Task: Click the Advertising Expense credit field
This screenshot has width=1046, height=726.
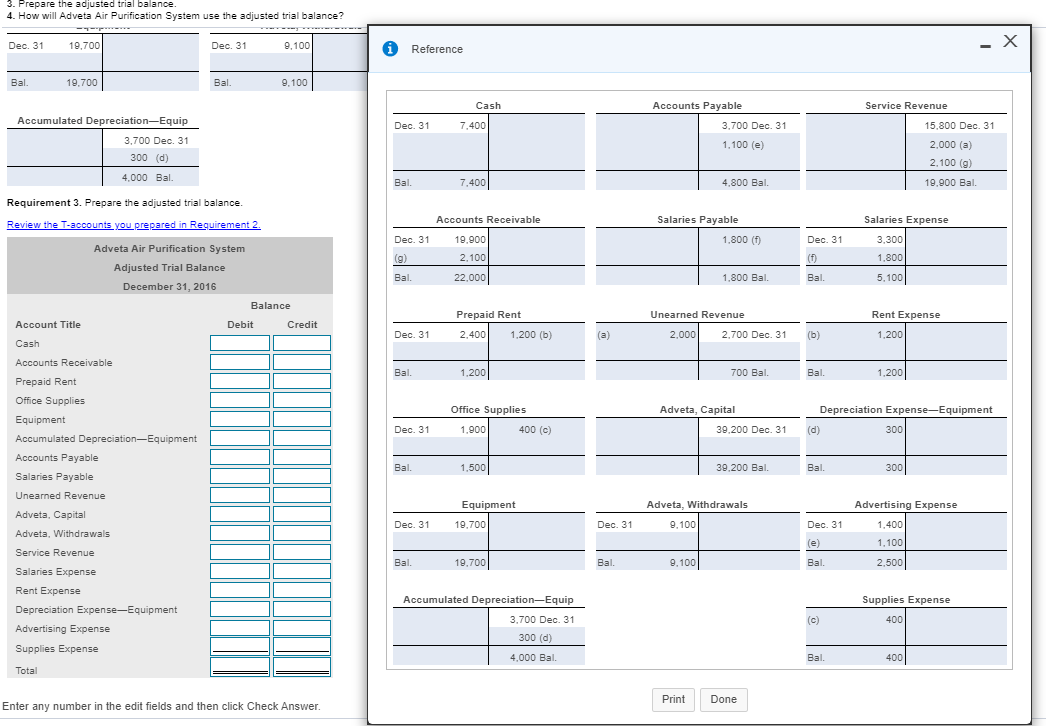Action: click(302, 629)
